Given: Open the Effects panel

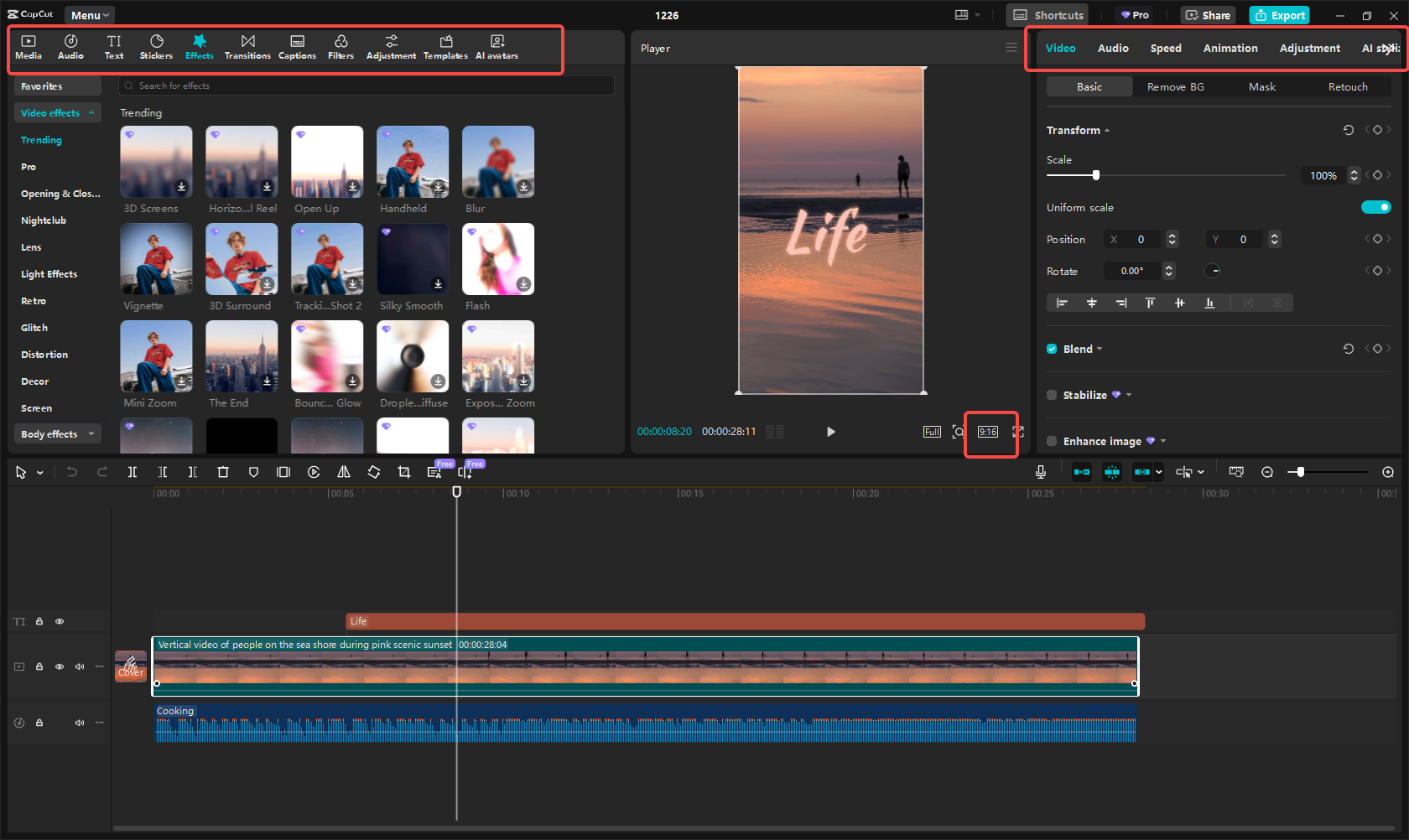Looking at the screenshot, I should click(199, 46).
